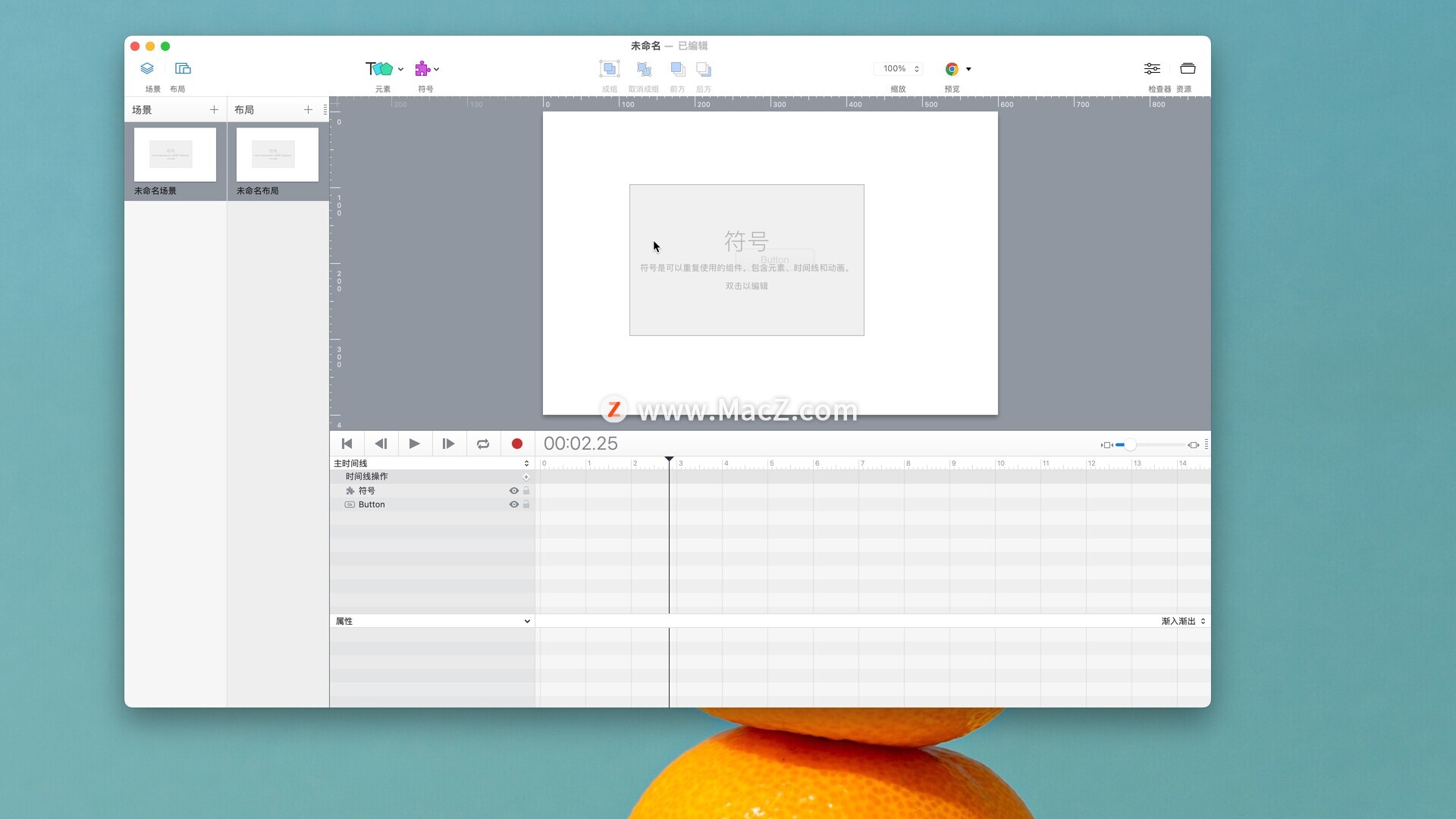The width and height of the screenshot is (1456, 819).
Task: Select the 未命名布局 layout thumbnail
Action: (x=278, y=155)
